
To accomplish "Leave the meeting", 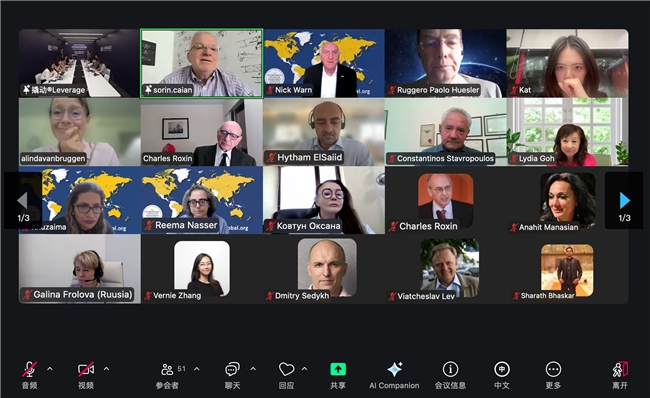I will coord(620,369).
